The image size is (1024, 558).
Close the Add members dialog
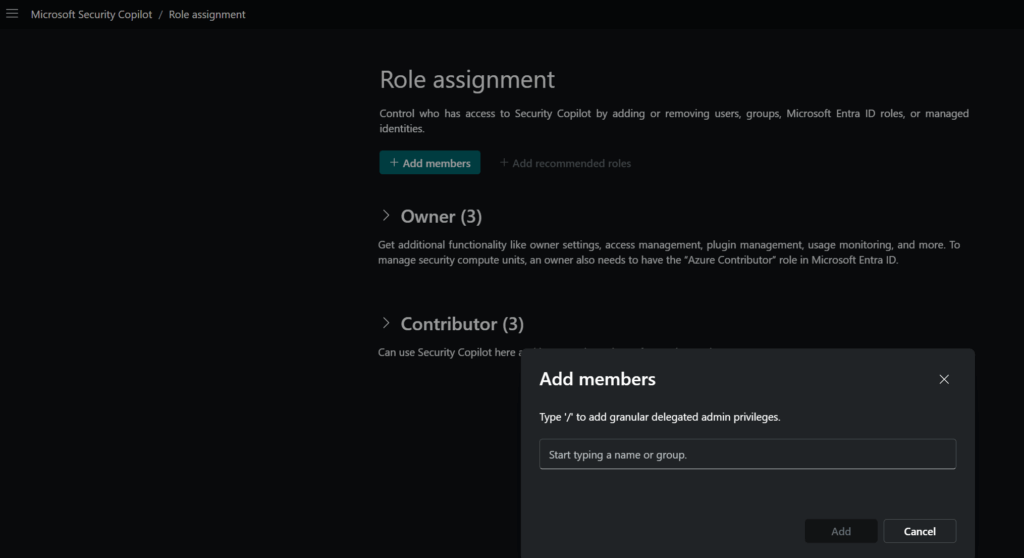(x=944, y=379)
